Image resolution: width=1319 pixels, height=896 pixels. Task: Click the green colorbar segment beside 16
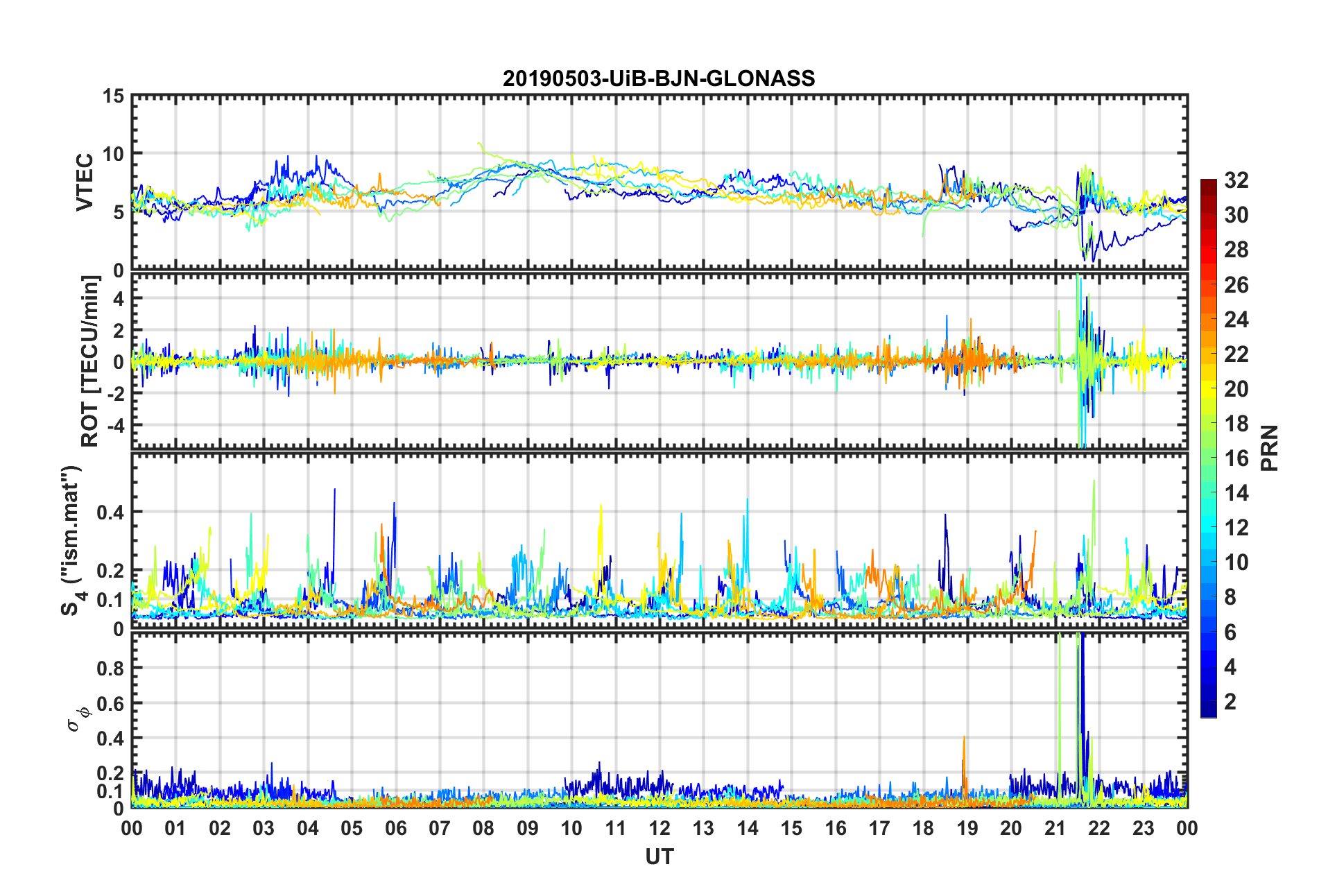[x=1209, y=458]
